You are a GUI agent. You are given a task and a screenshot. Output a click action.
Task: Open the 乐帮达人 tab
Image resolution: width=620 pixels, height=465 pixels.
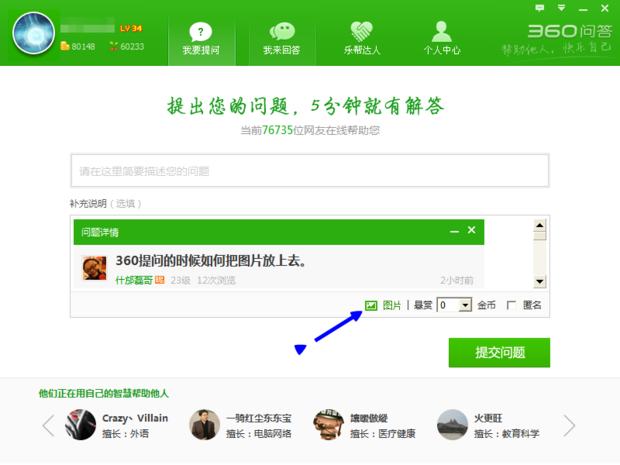point(362,40)
